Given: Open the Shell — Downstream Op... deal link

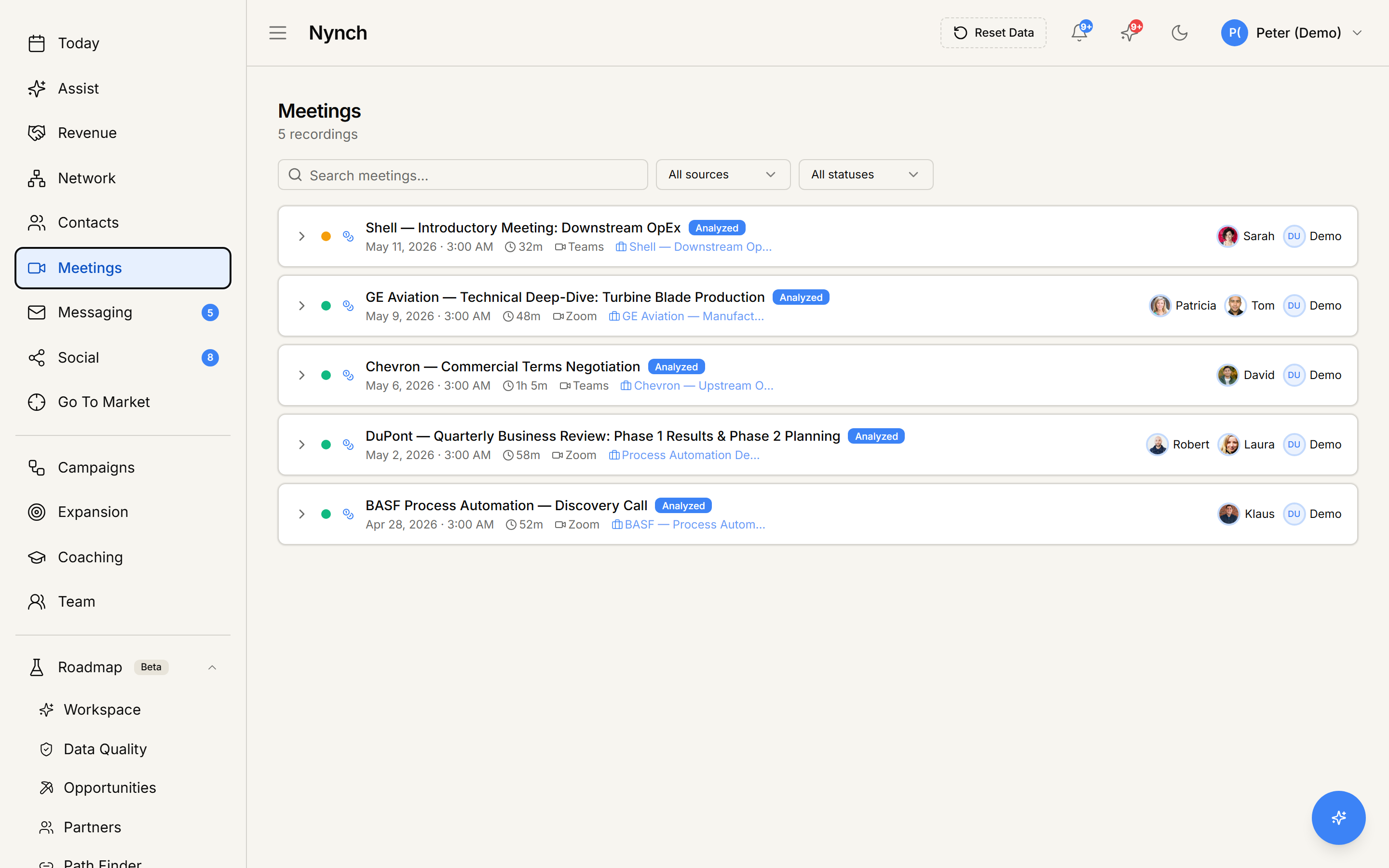Looking at the screenshot, I should click(x=694, y=247).
